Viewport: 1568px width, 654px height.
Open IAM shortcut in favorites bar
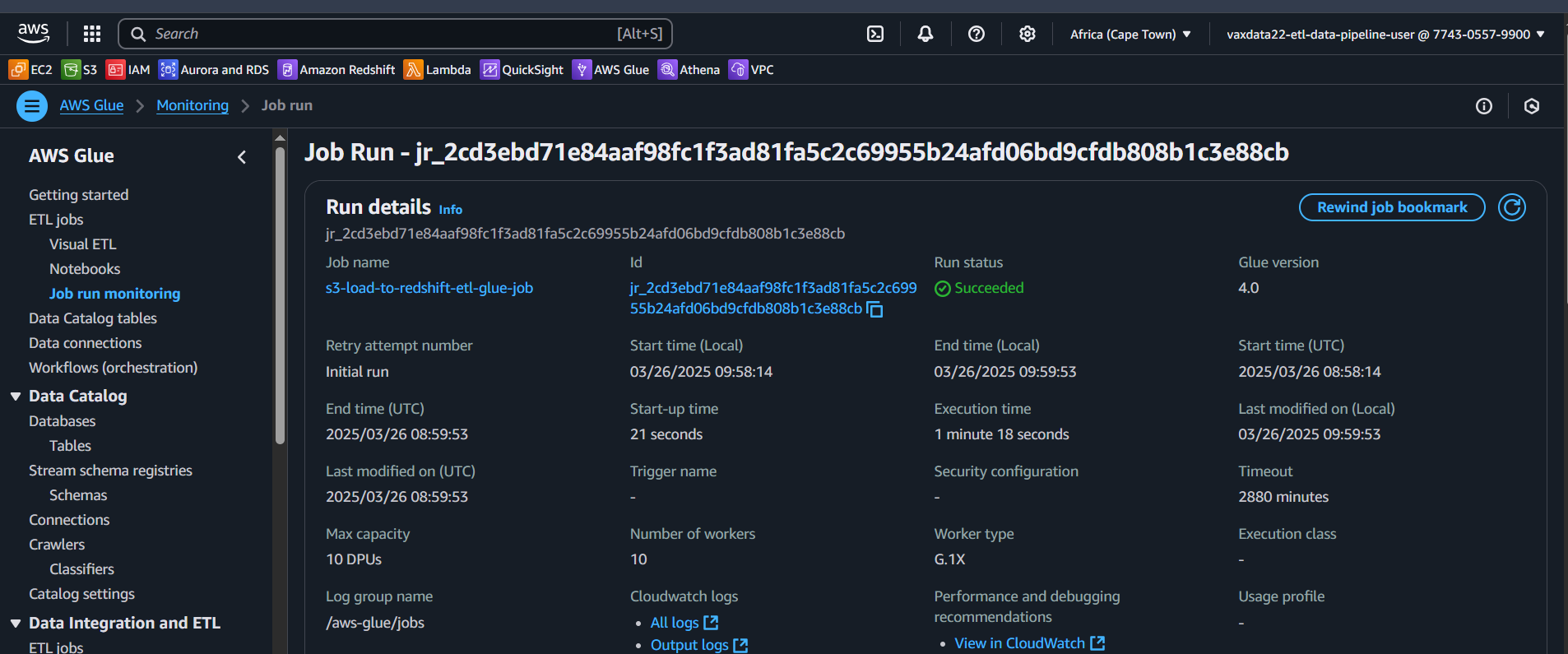(x=128, y=70)
